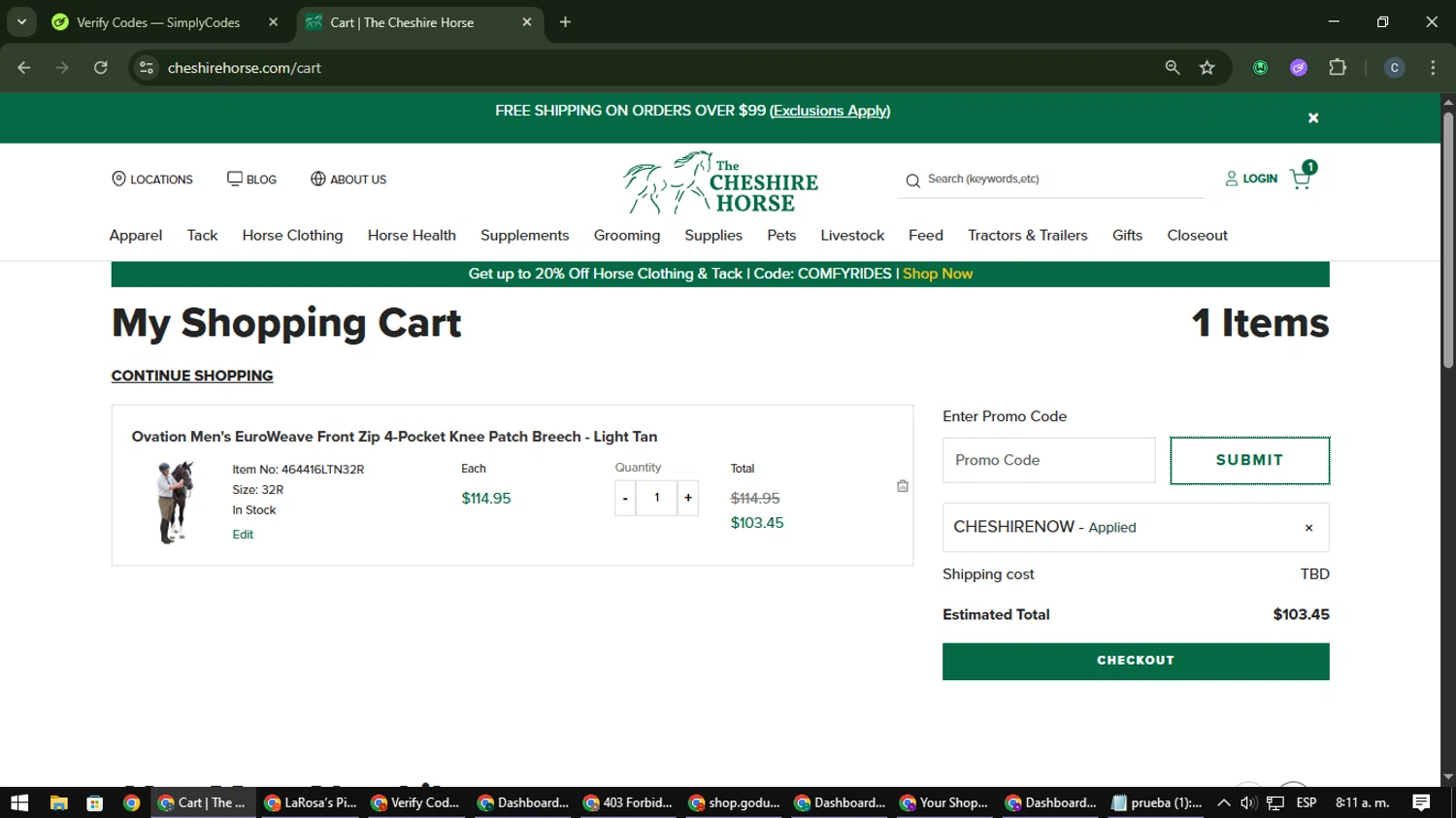Go back to the previous page
This screenshot has height=818, width=1456.
point(24,68)
